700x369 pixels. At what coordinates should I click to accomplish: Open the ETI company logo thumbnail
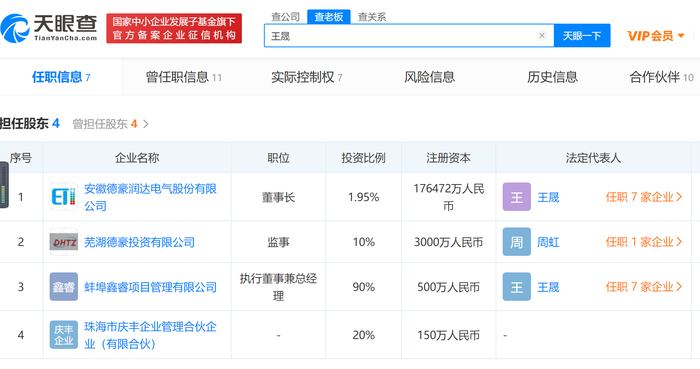(x=63, y=197)
